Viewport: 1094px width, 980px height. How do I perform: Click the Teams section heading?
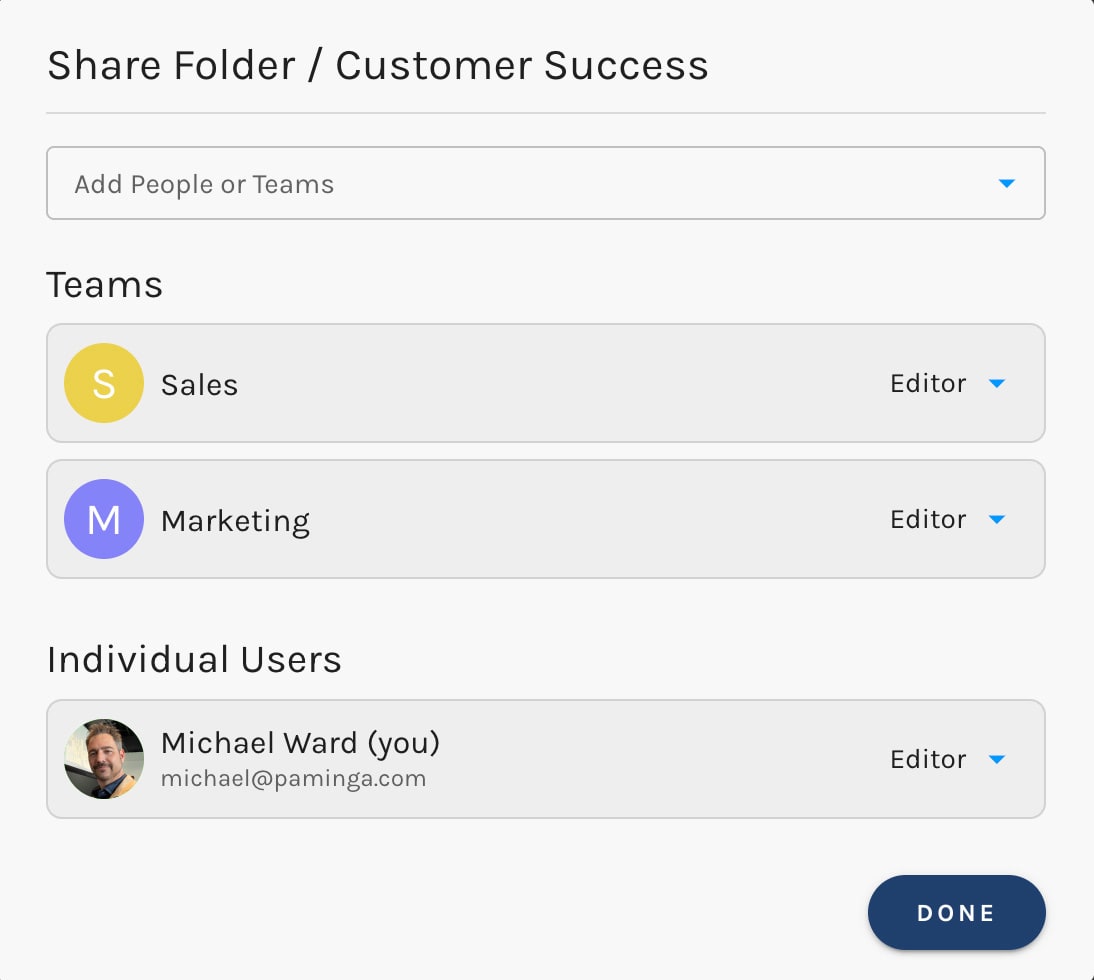tap(104, 284)
